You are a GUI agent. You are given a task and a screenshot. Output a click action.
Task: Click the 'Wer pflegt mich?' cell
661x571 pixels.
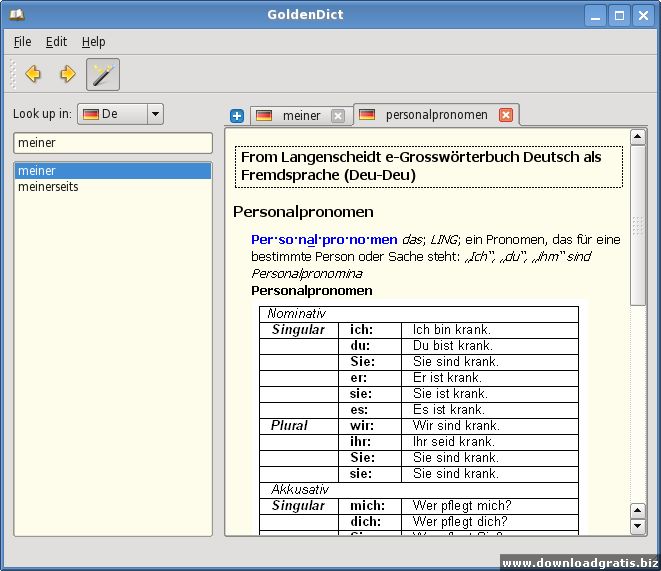(490, 506)
